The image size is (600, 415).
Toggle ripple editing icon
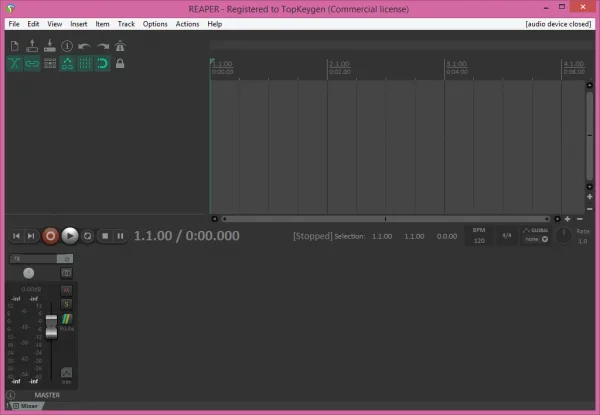[50, 63]
